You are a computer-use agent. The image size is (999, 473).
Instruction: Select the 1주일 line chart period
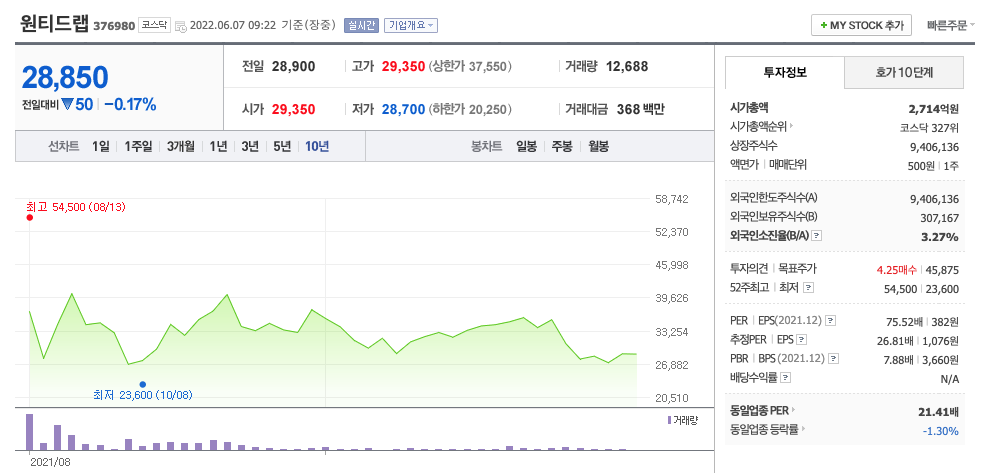click(138, 147)
